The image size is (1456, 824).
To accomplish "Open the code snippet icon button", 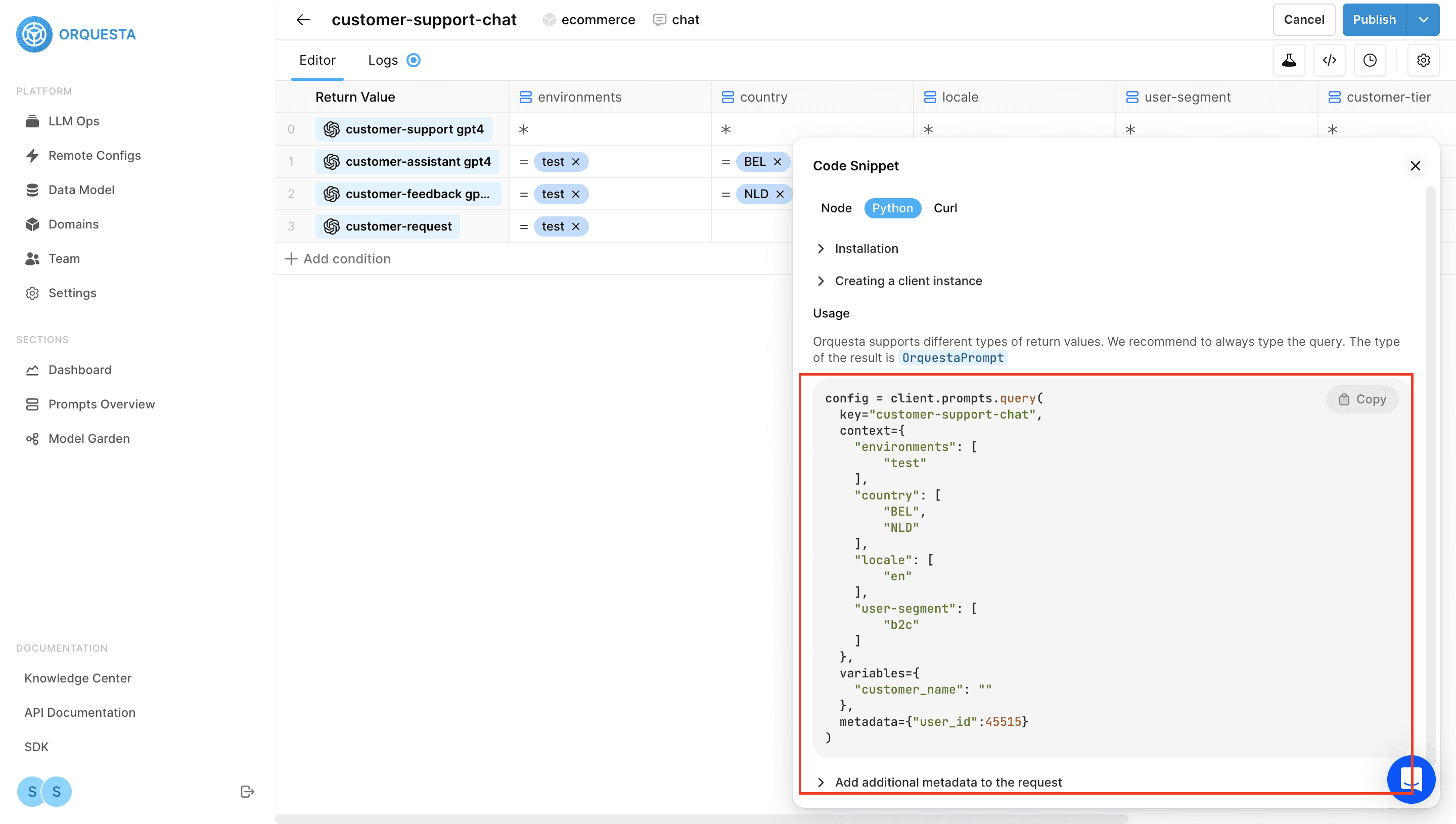I will (1329, 60).
